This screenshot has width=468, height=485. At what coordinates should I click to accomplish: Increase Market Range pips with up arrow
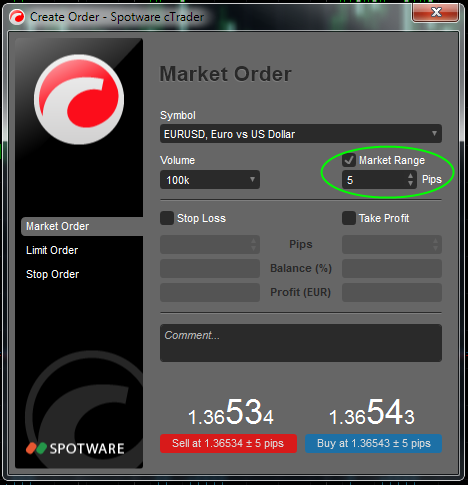[x=411, y=176]
